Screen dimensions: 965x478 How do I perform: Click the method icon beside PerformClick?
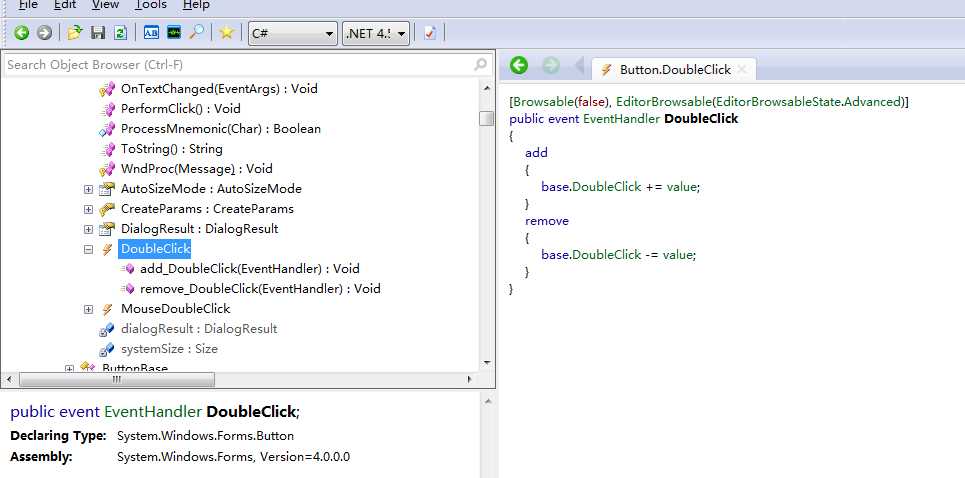[x=107, y=110]
